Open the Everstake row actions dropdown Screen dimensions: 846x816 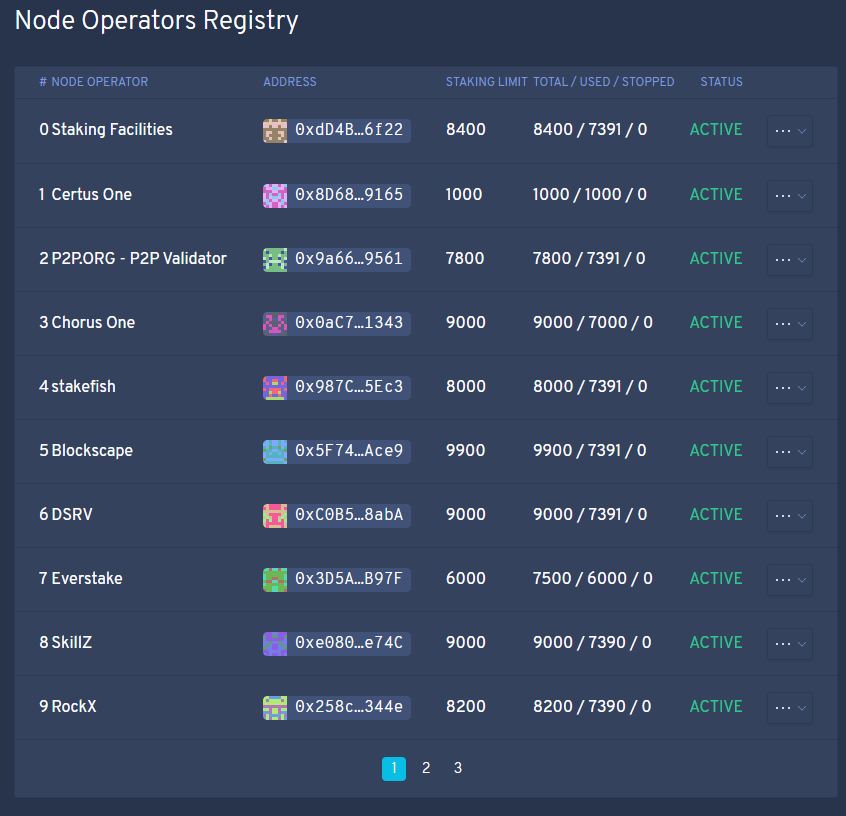(x=790, y=580)
